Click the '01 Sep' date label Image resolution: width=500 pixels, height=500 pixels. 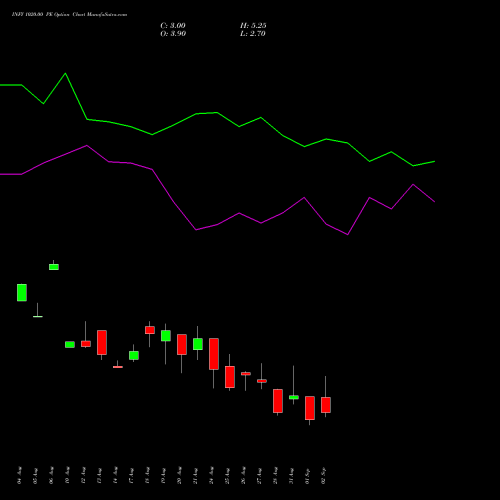(307, 476)
